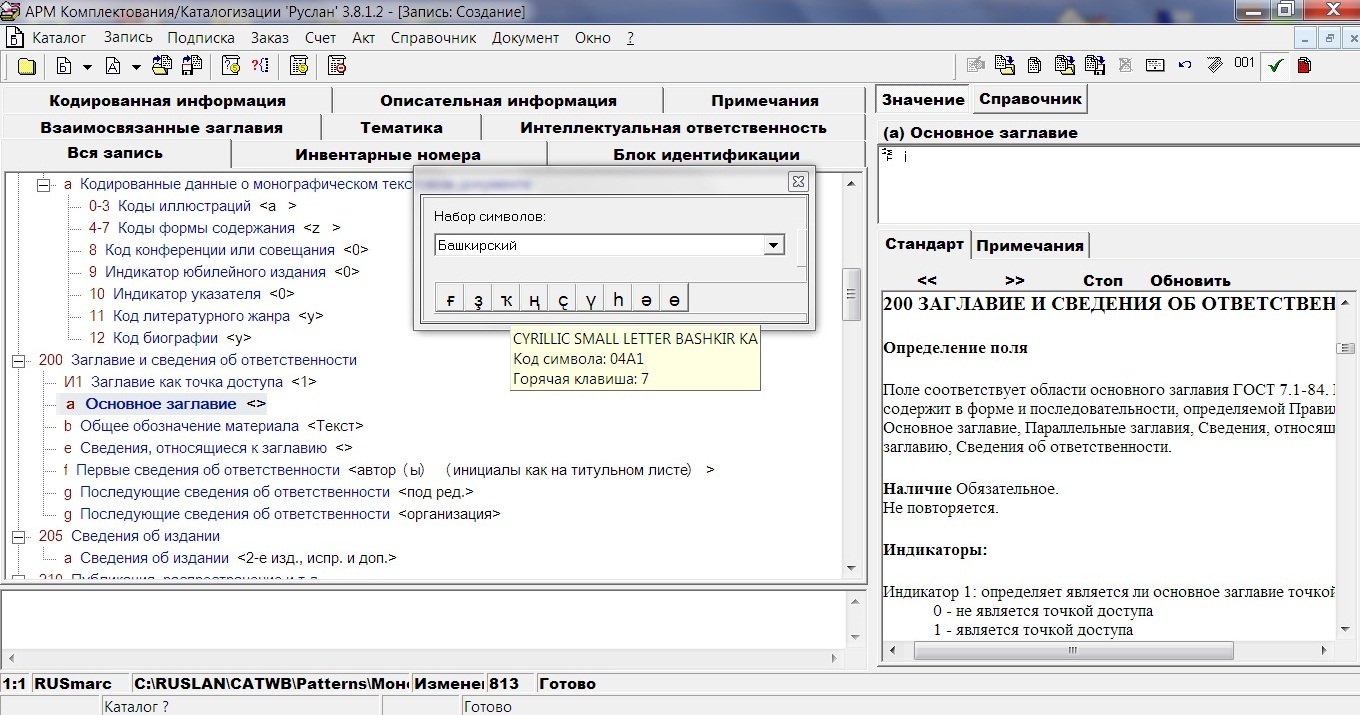Viewport: 1360px width, 715px height.
Task: Click the blue undo arrow icon
Action: pyautogui.click(x=1185, y=66)
